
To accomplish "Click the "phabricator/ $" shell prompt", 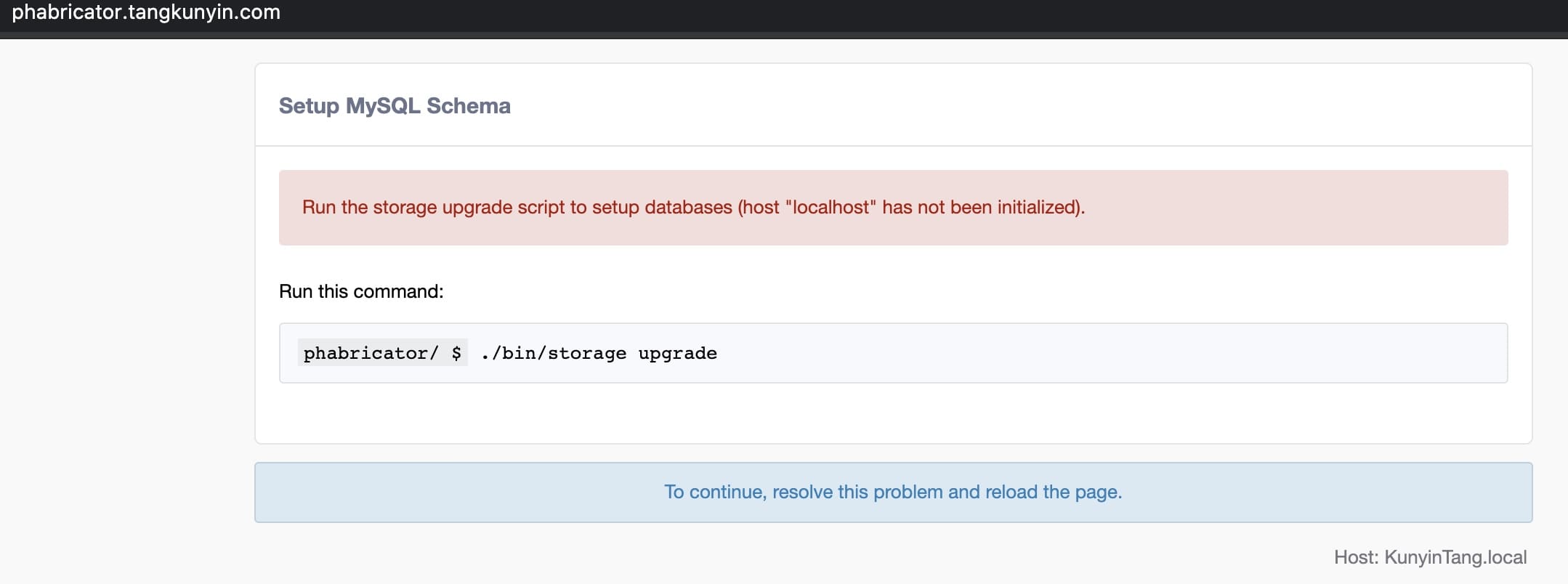I will [382, 353].
